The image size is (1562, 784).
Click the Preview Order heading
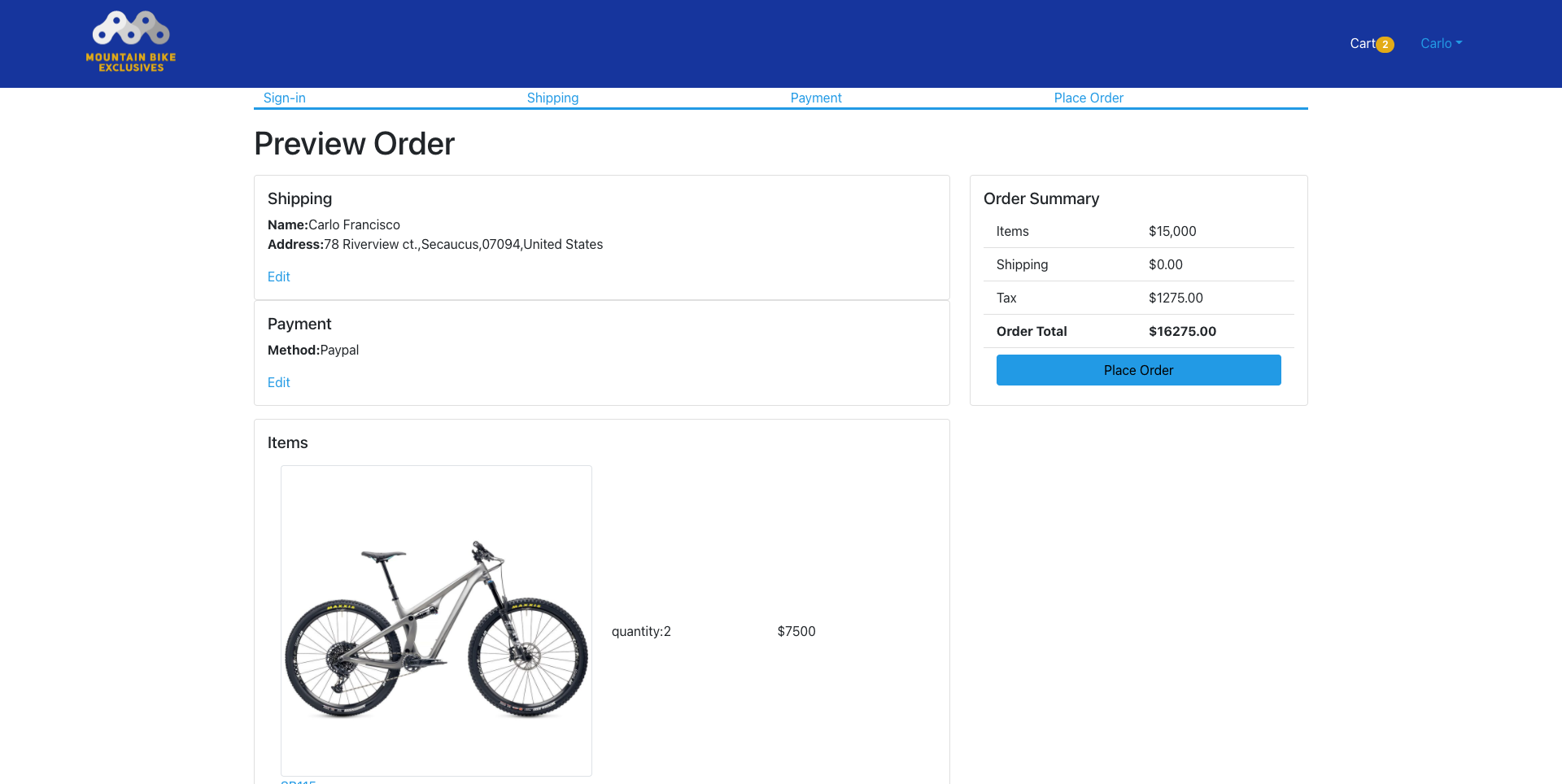click(355, 143)
